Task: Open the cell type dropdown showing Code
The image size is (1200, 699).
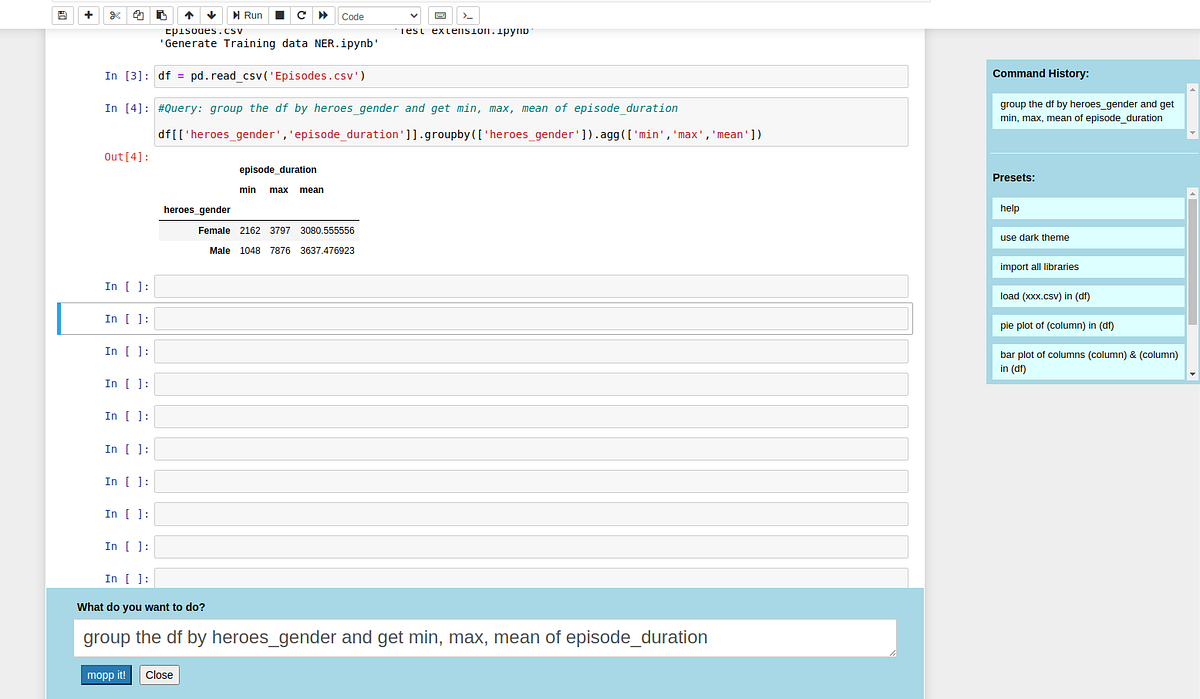Action: [379, 15]
